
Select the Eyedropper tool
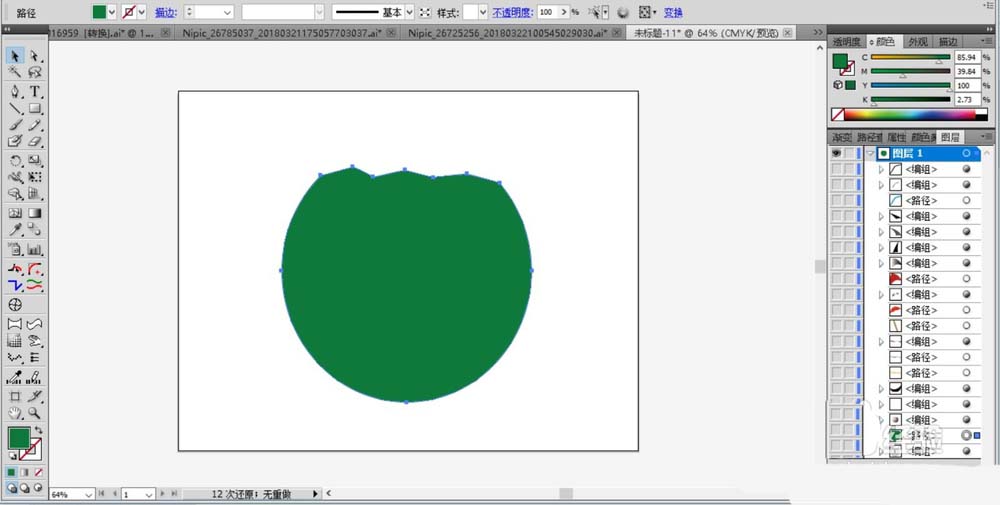coord(15,230)
